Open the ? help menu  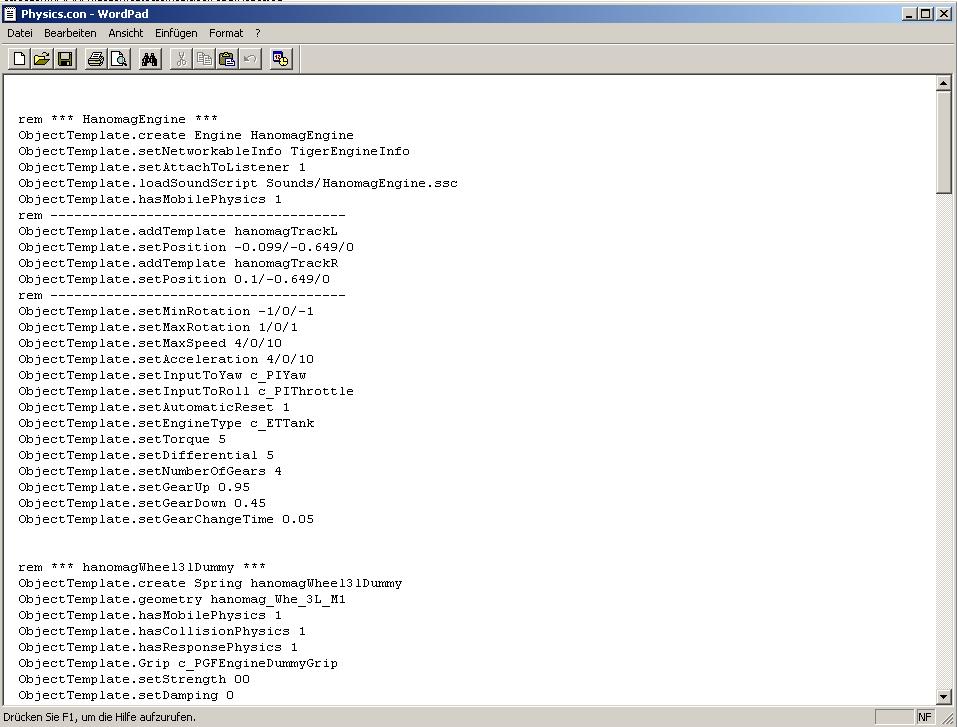tap(258, 33)
